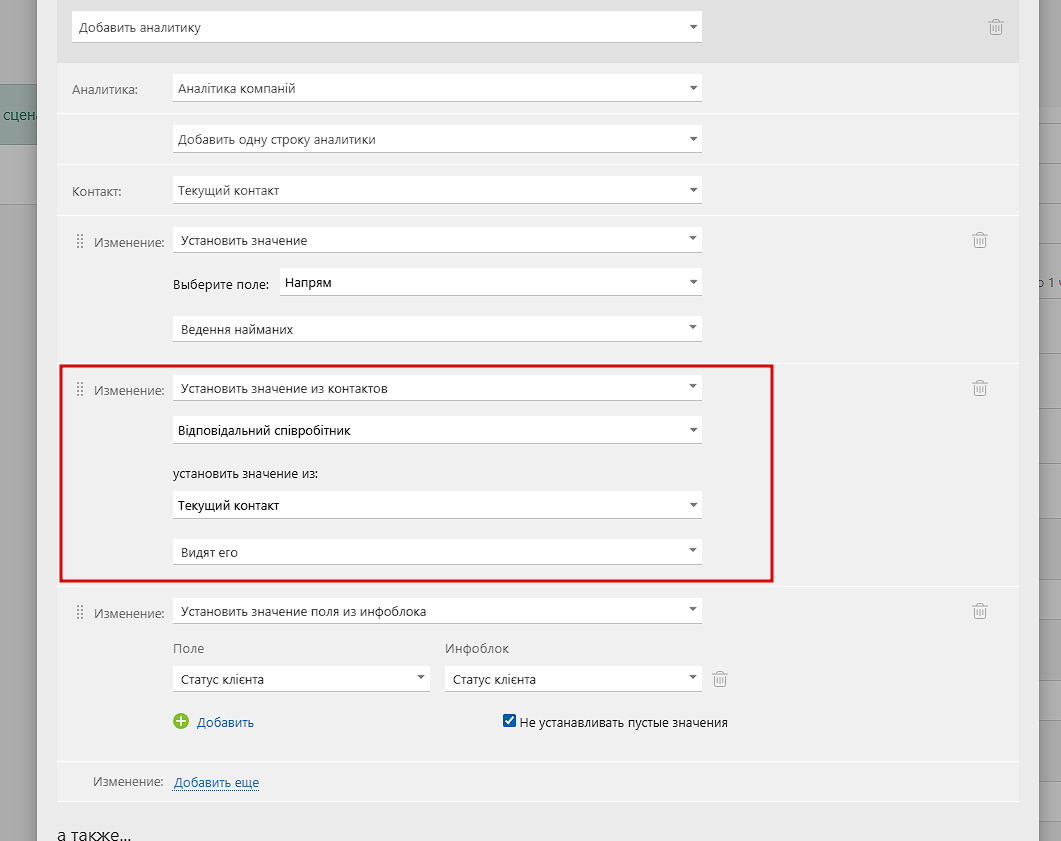Click the 'Не устанавливать пустые значения' label
This screenshot has width=1061, height=841.
tap(623, 722)
